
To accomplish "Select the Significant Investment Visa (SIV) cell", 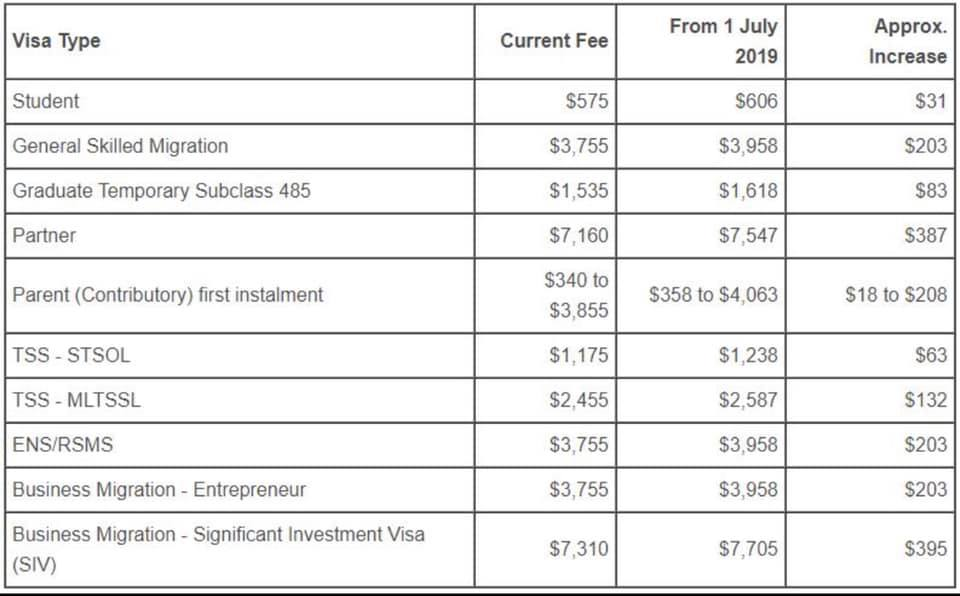I will pos(218,548).
